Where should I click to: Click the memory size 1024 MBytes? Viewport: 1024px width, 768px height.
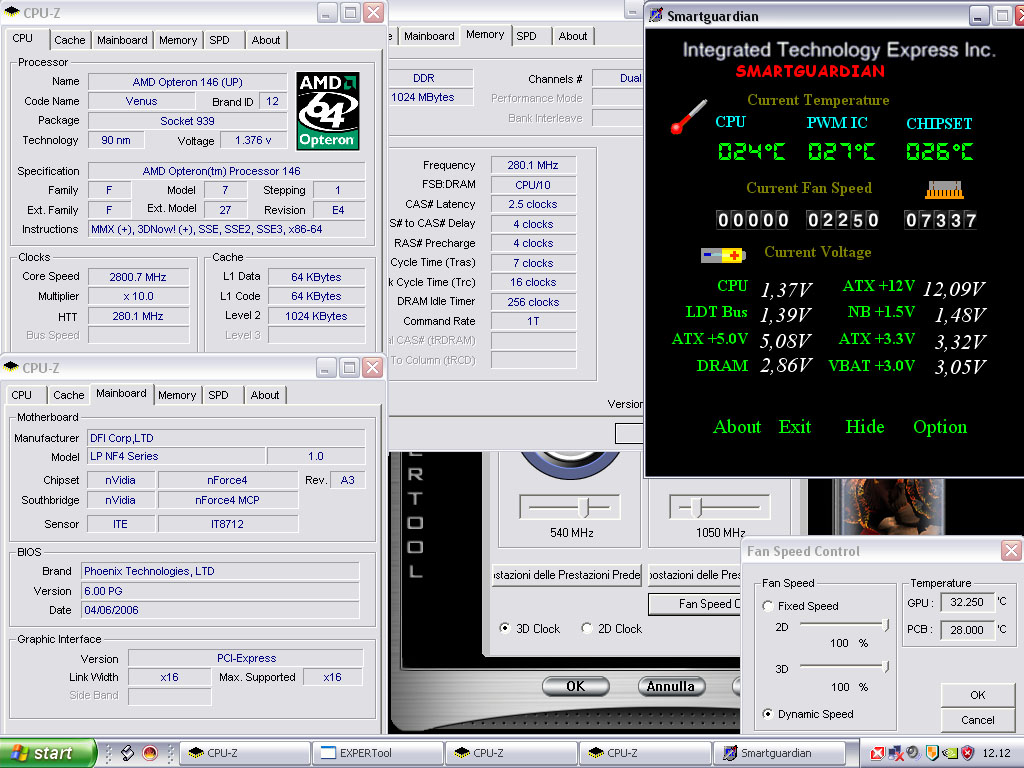tap(430, 97)
